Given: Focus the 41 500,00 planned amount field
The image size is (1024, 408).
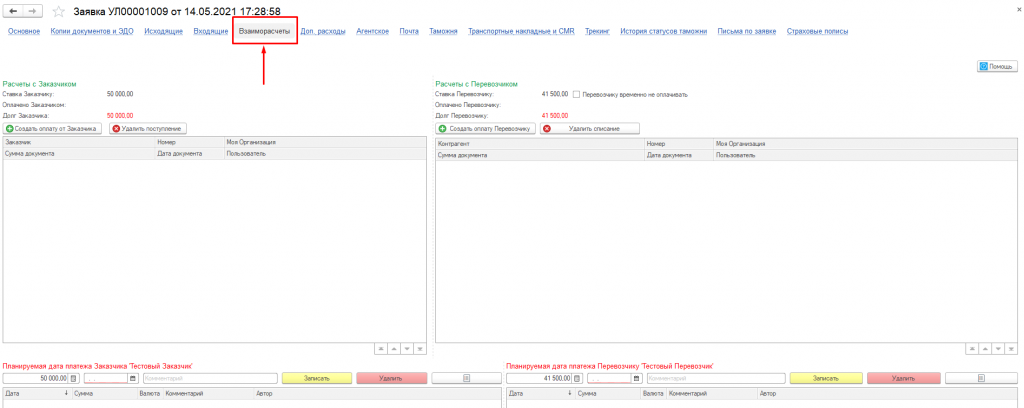Looking at the screenshot, I should click(539, 378).
